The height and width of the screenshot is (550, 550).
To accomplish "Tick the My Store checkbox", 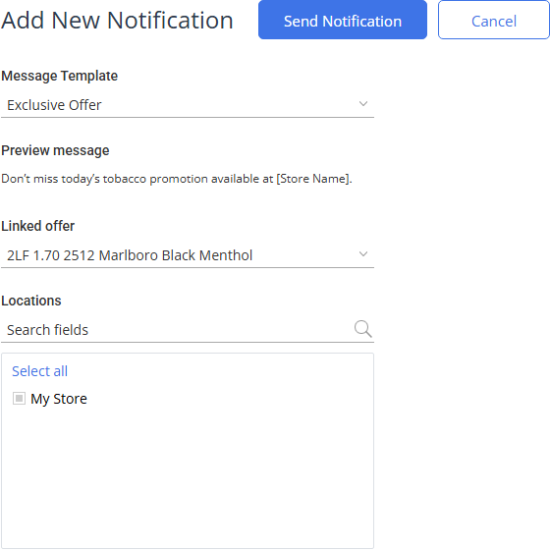I will [19, 398].
